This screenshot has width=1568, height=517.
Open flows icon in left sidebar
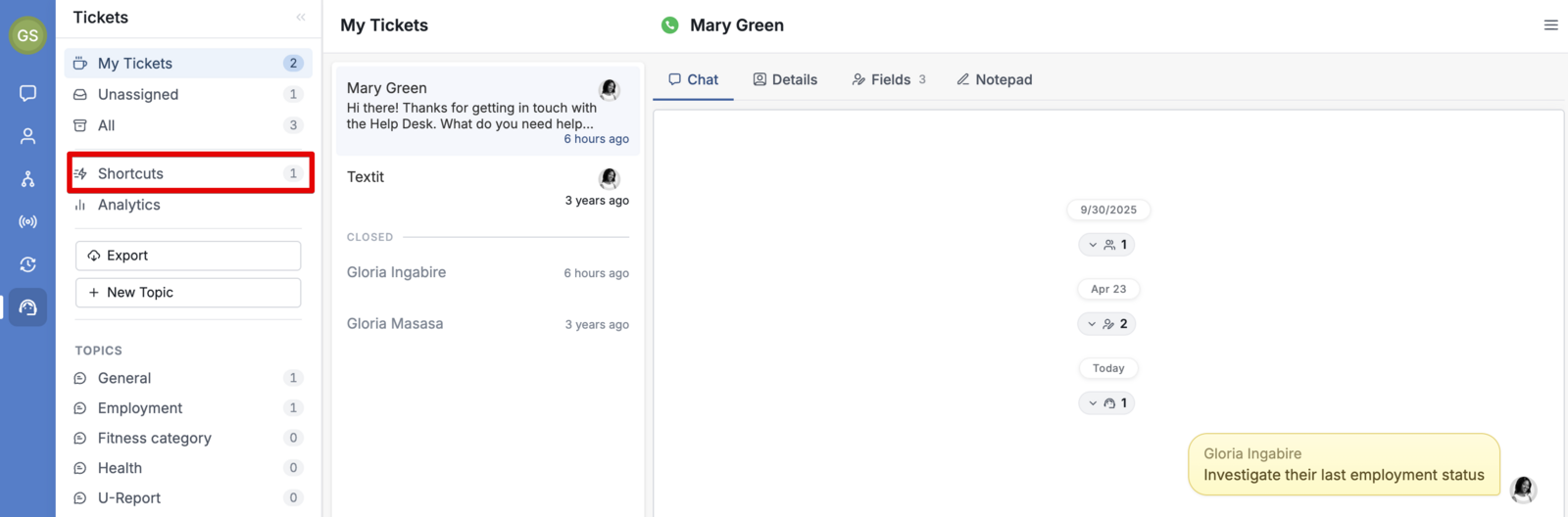pos(27,179)
